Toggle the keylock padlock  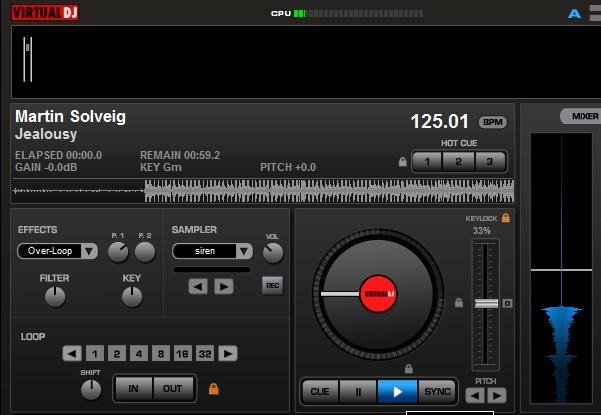506,217
